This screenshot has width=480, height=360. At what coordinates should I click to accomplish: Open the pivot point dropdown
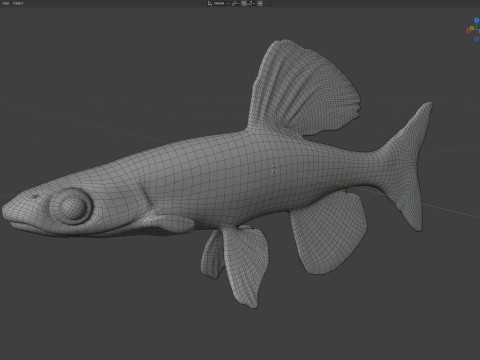[x=235, y=3]
